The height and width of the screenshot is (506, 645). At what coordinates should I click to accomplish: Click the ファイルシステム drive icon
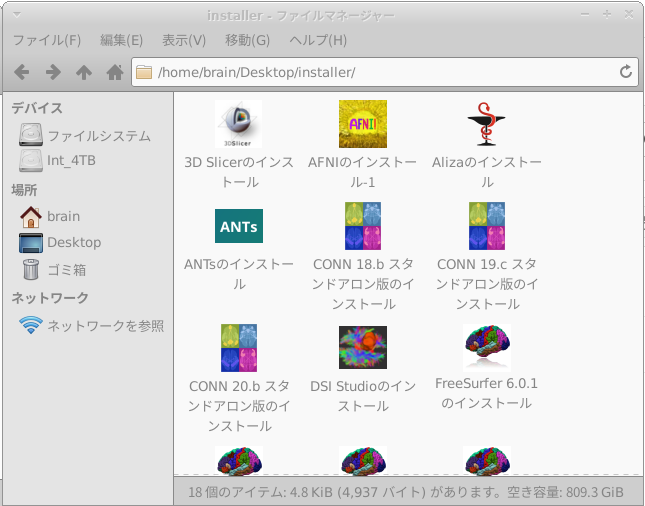coord(30,135)
